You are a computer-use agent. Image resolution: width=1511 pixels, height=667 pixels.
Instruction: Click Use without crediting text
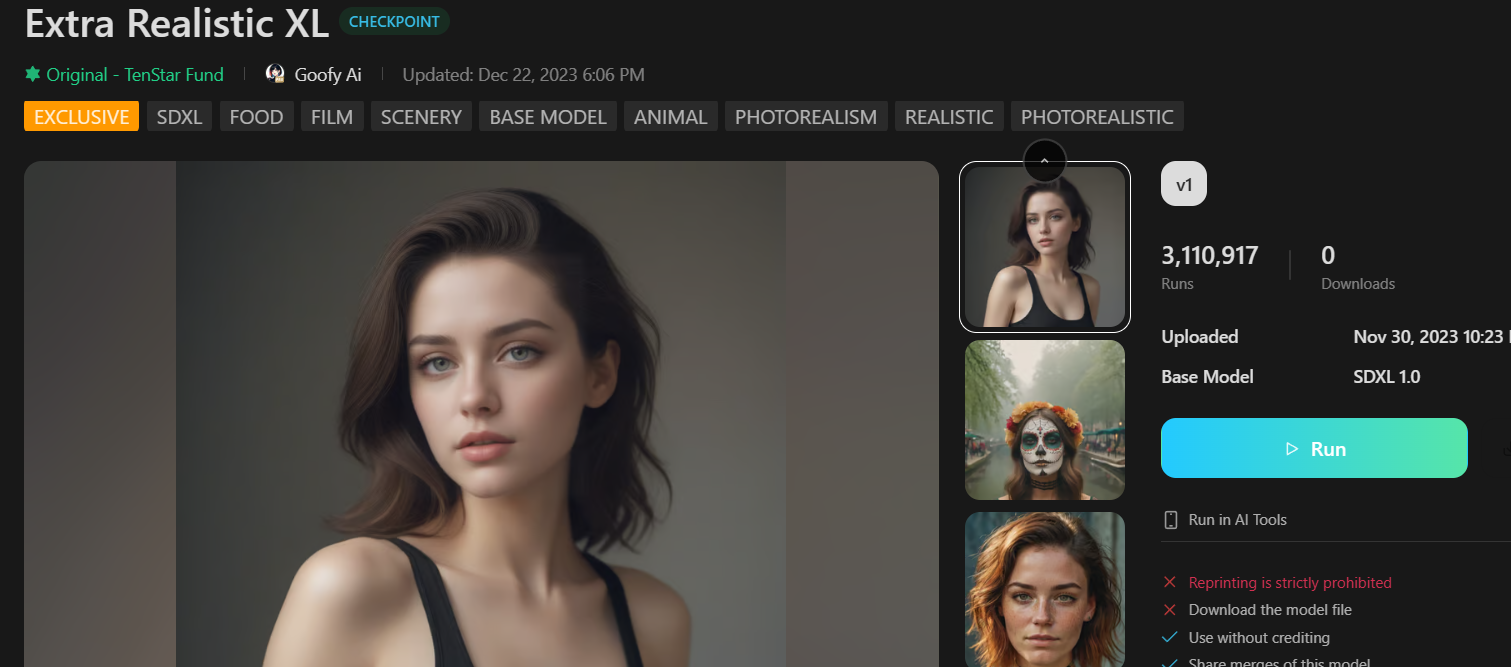(x=1259, y=637)
